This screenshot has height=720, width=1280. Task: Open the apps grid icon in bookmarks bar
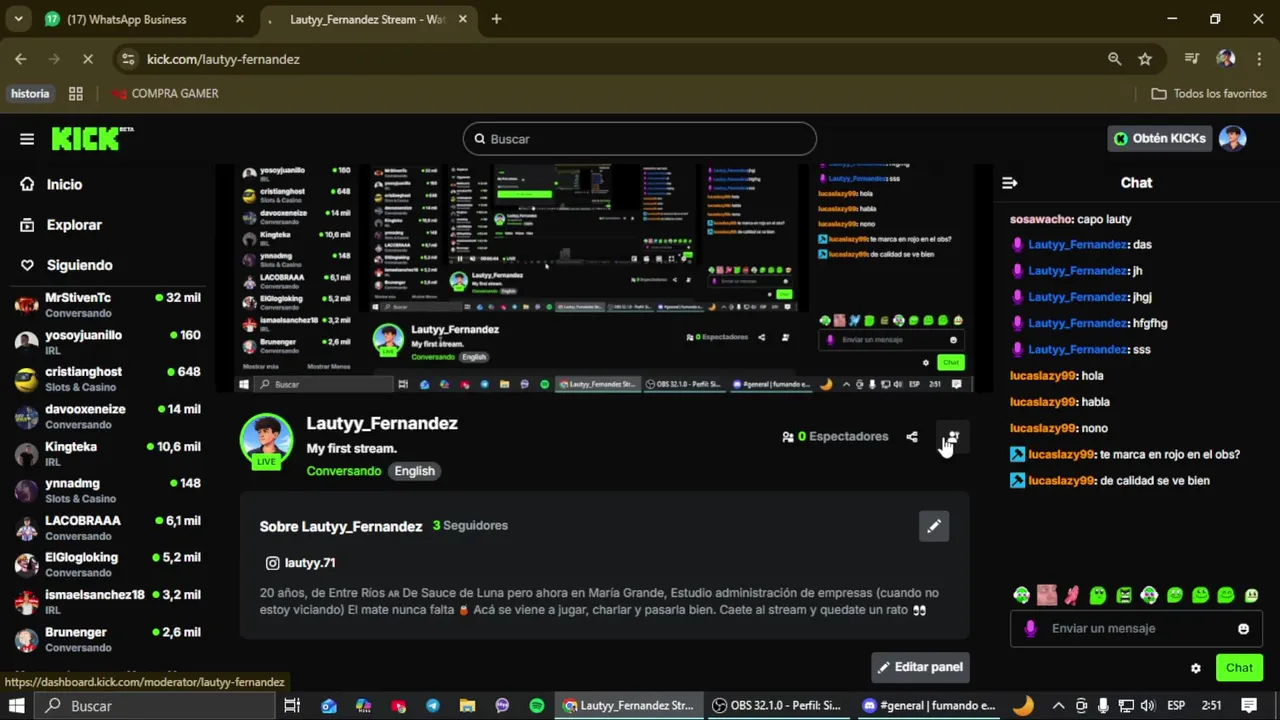76,93
